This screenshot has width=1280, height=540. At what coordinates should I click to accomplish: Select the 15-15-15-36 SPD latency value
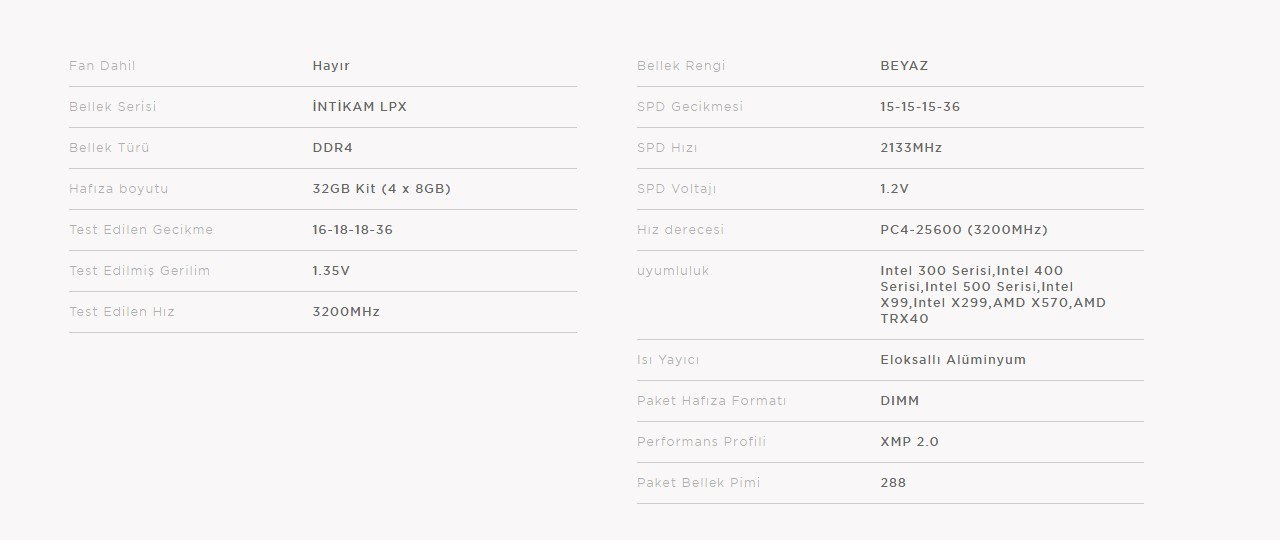pyautogui.click(x=920, y=107)
